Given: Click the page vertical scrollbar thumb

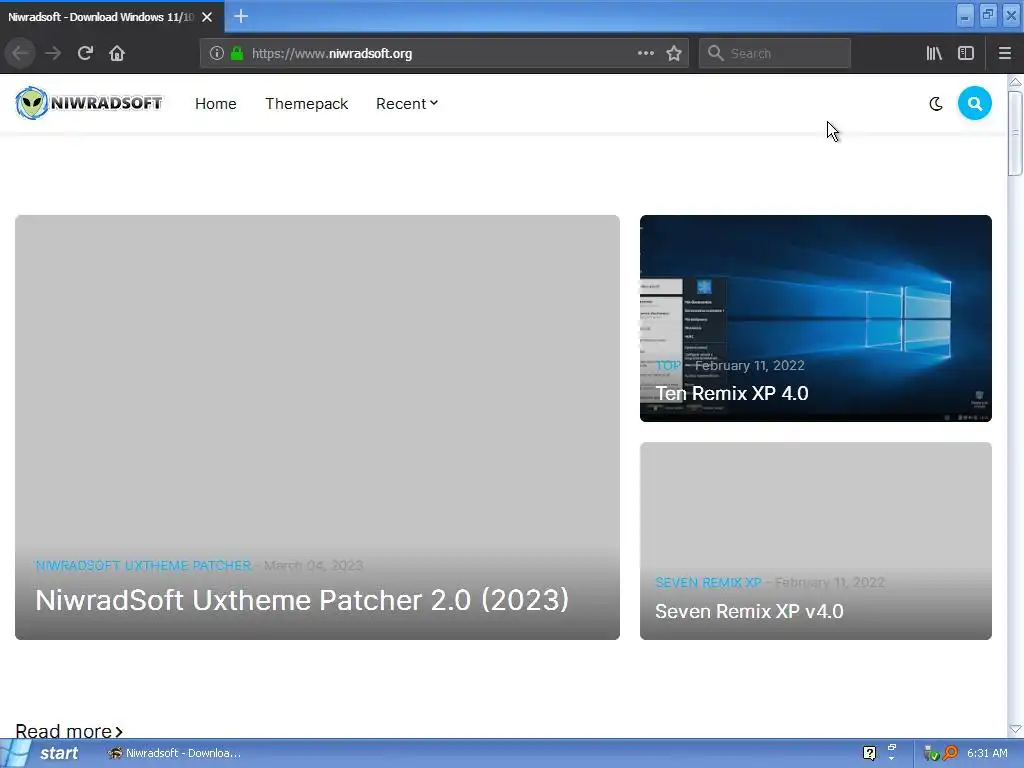Looking at the screenshot, I should (1015, 133).
